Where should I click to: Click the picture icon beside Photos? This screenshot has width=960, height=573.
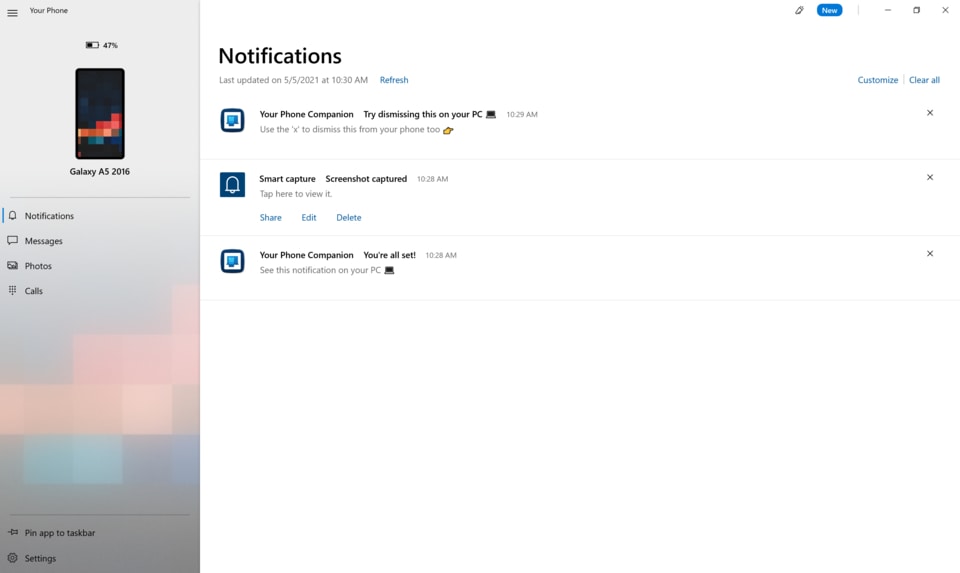click(12, 266)
